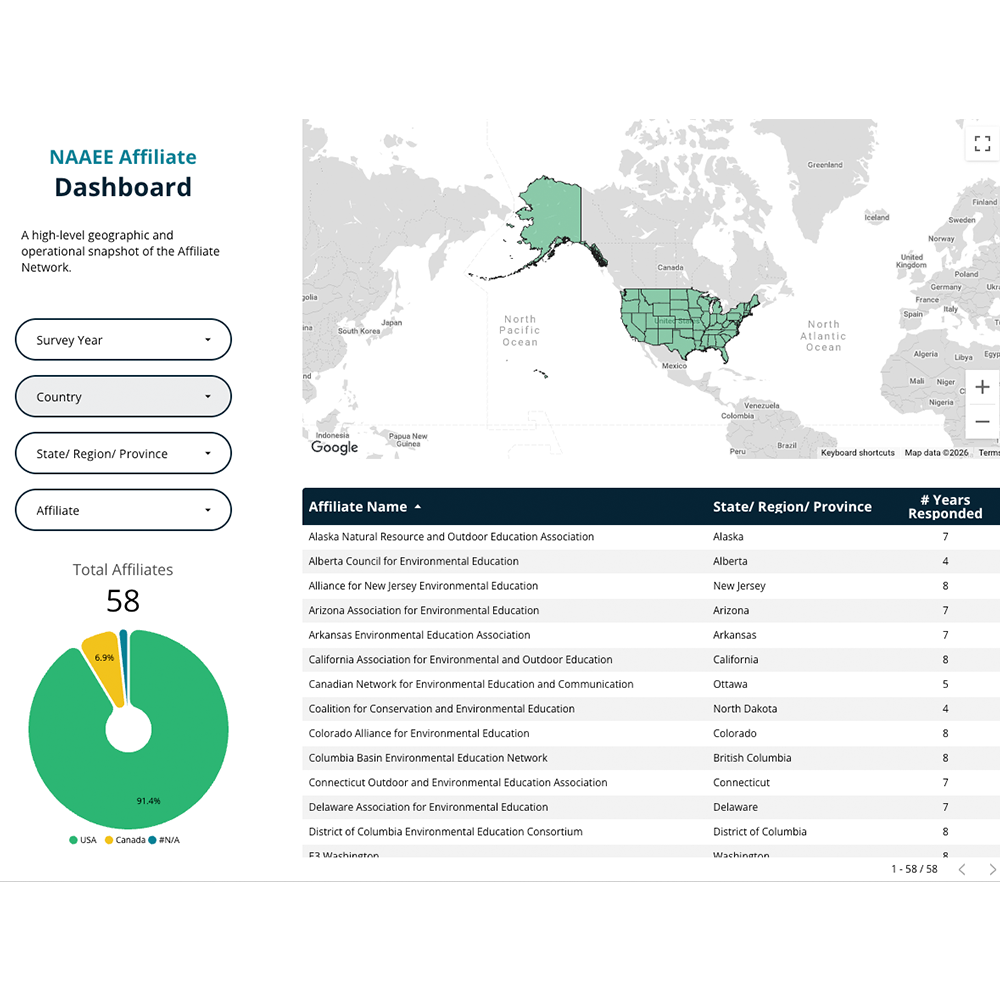Screen dimensions: 1000x1000
Task: Click the Map data ©2026 text
Action: (936, 453)
